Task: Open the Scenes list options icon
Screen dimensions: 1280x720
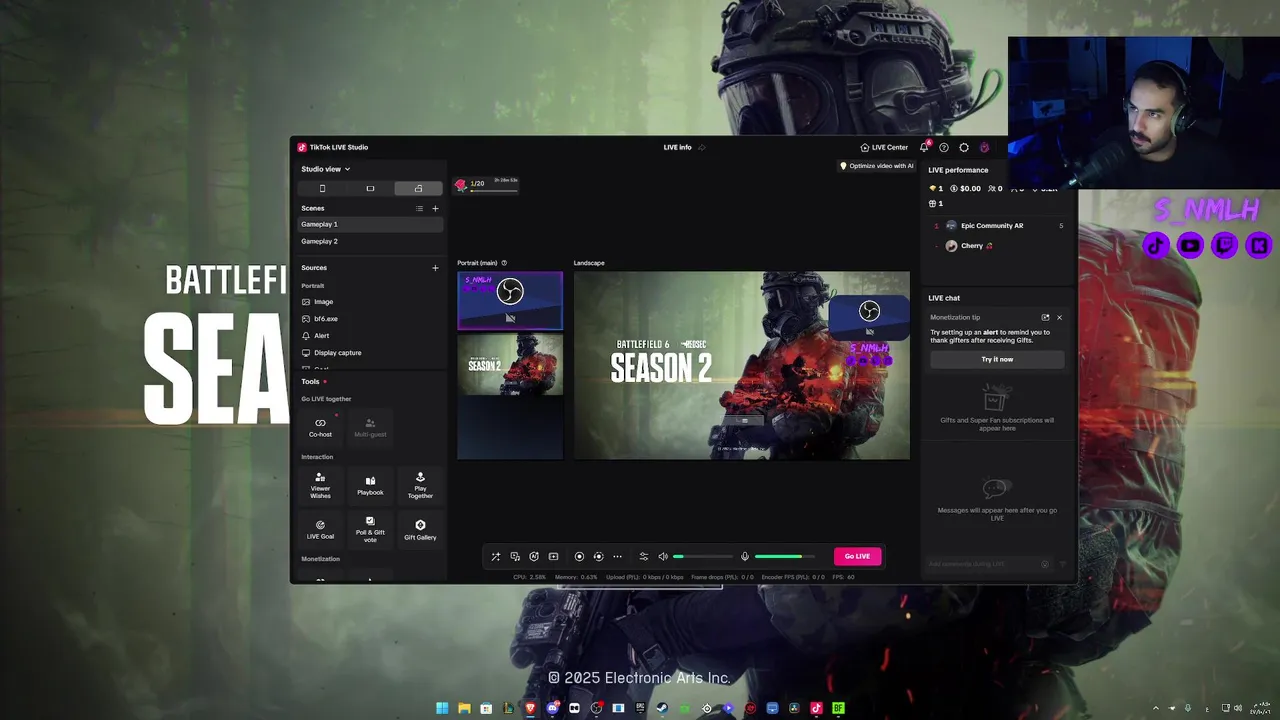Action: [419, 208]
